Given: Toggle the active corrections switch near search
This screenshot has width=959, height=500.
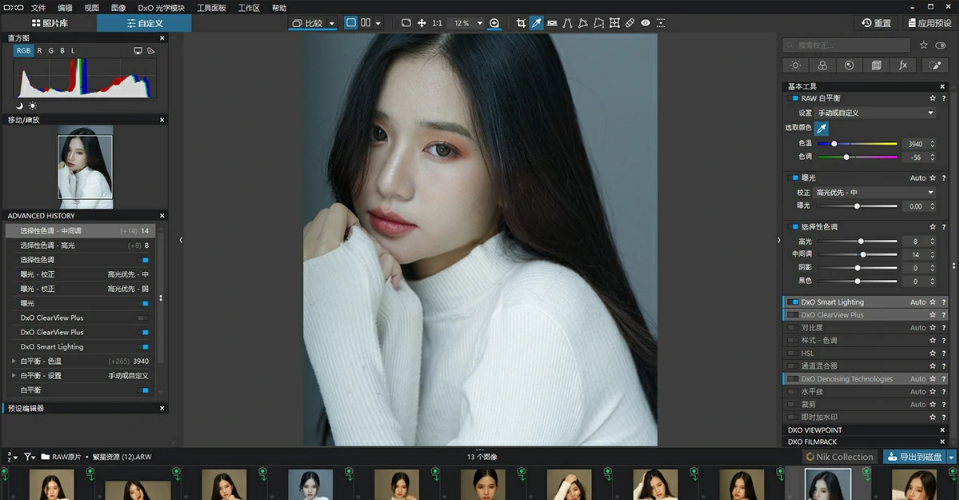Looking at the screenshot, I should pyautogui.click(x=941, y=45).
